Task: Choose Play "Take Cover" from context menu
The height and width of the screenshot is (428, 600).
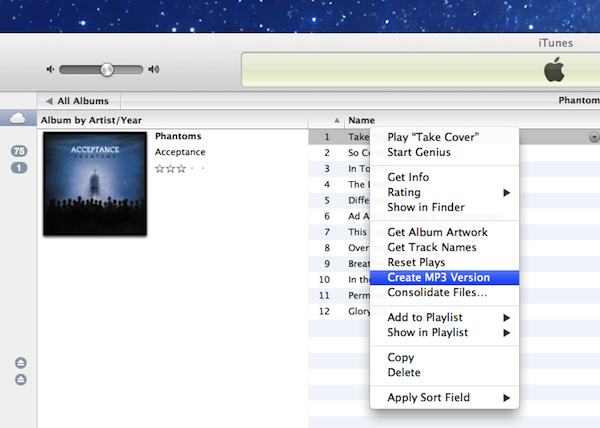Action: pos(444,137)
